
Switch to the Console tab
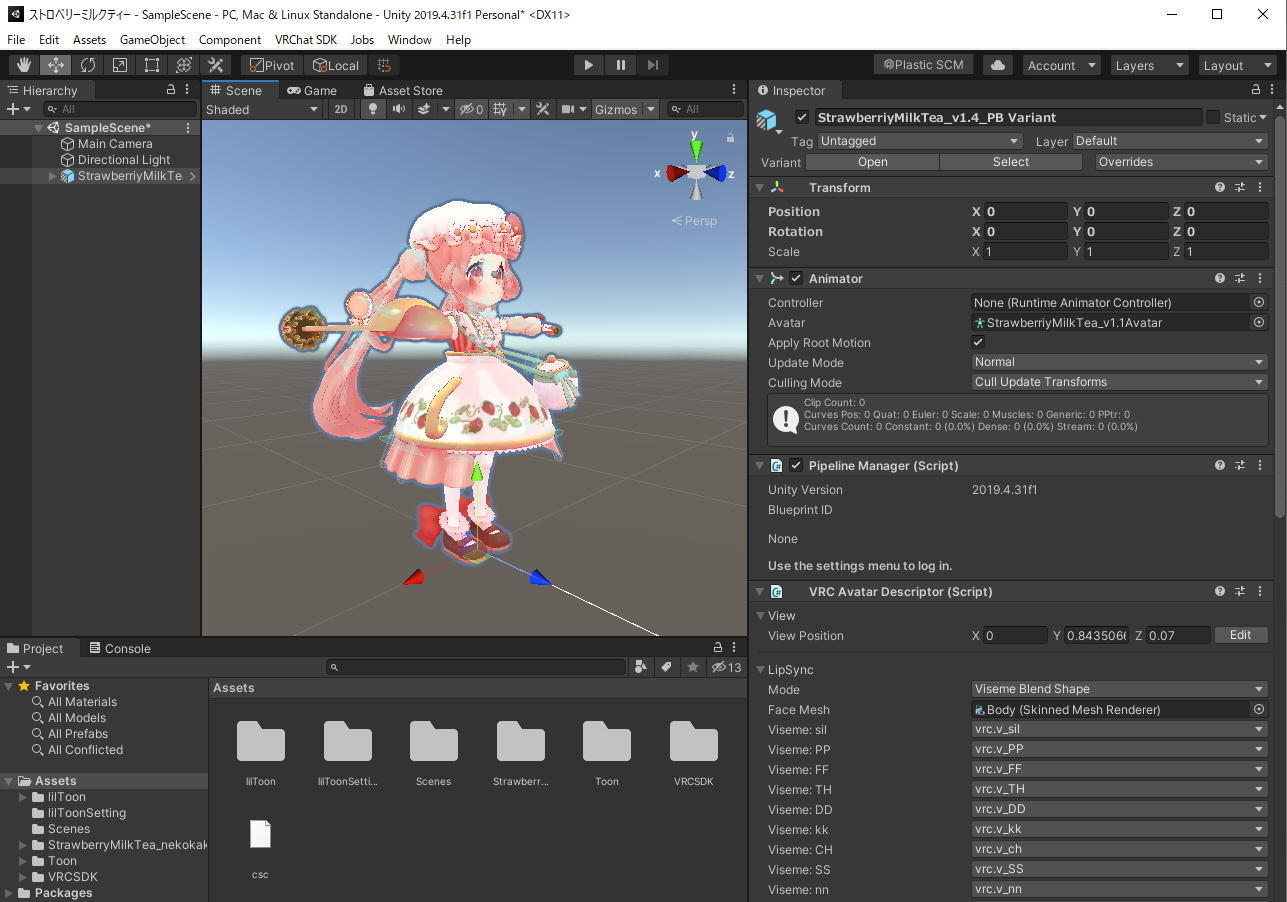(x=120, y=648)
